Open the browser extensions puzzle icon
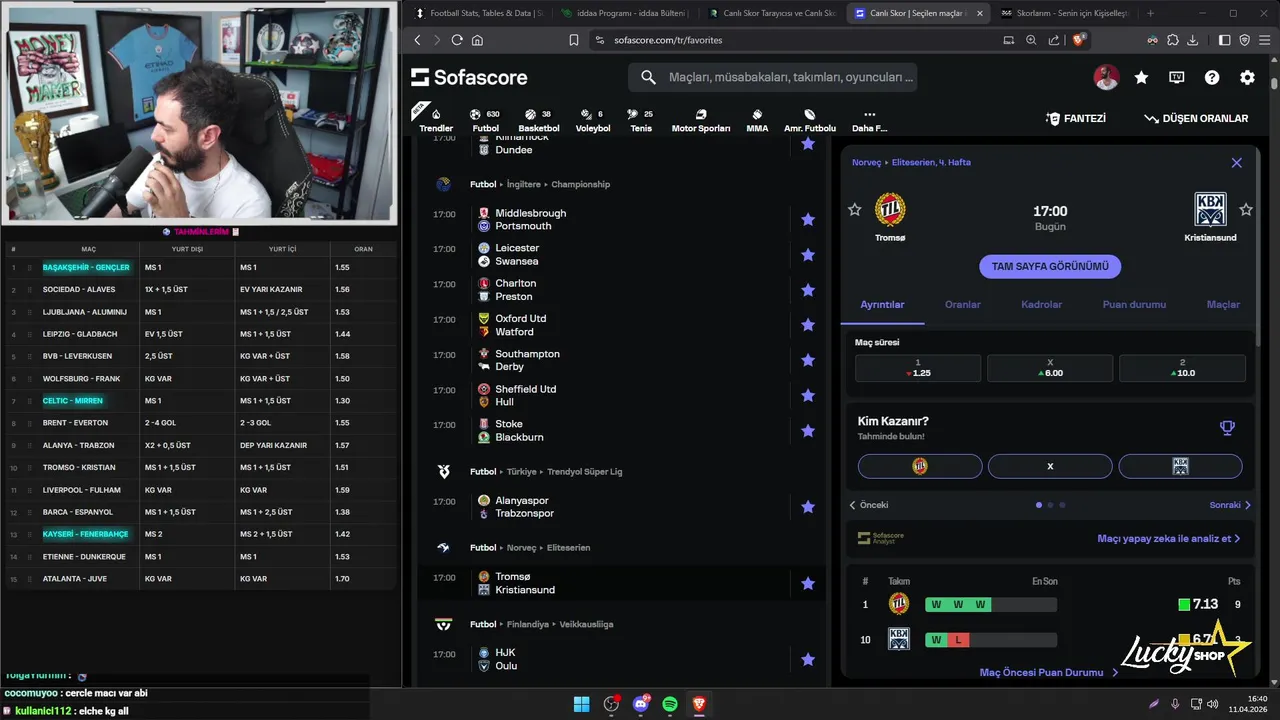The height and width of the screenshot is (720, 1280). click(x=1172, y=40)
